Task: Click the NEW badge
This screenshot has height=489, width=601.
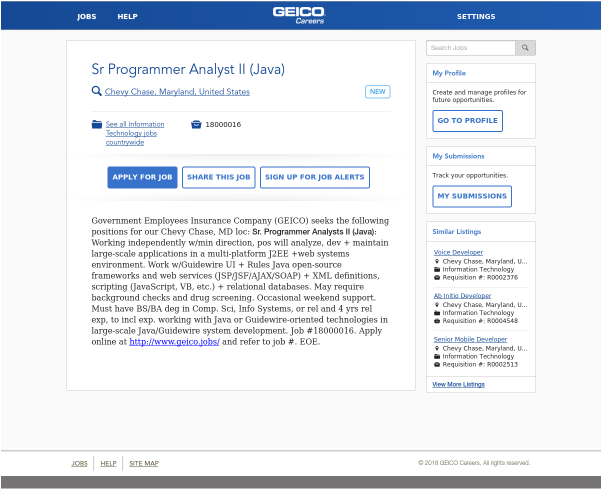Action: pyautogui.click(x=378, y=92)
